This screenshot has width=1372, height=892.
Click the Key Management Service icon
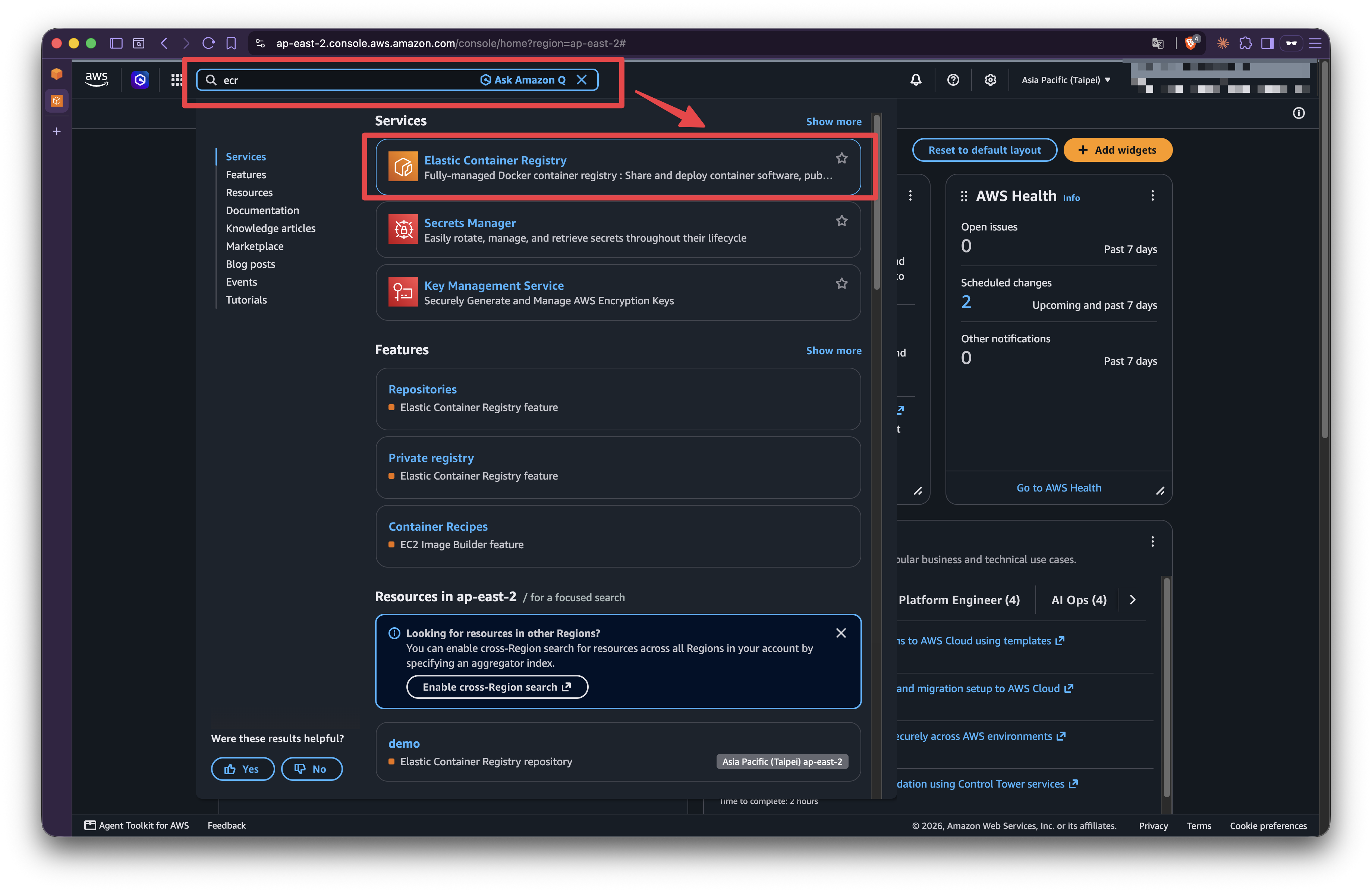[403, 292]
